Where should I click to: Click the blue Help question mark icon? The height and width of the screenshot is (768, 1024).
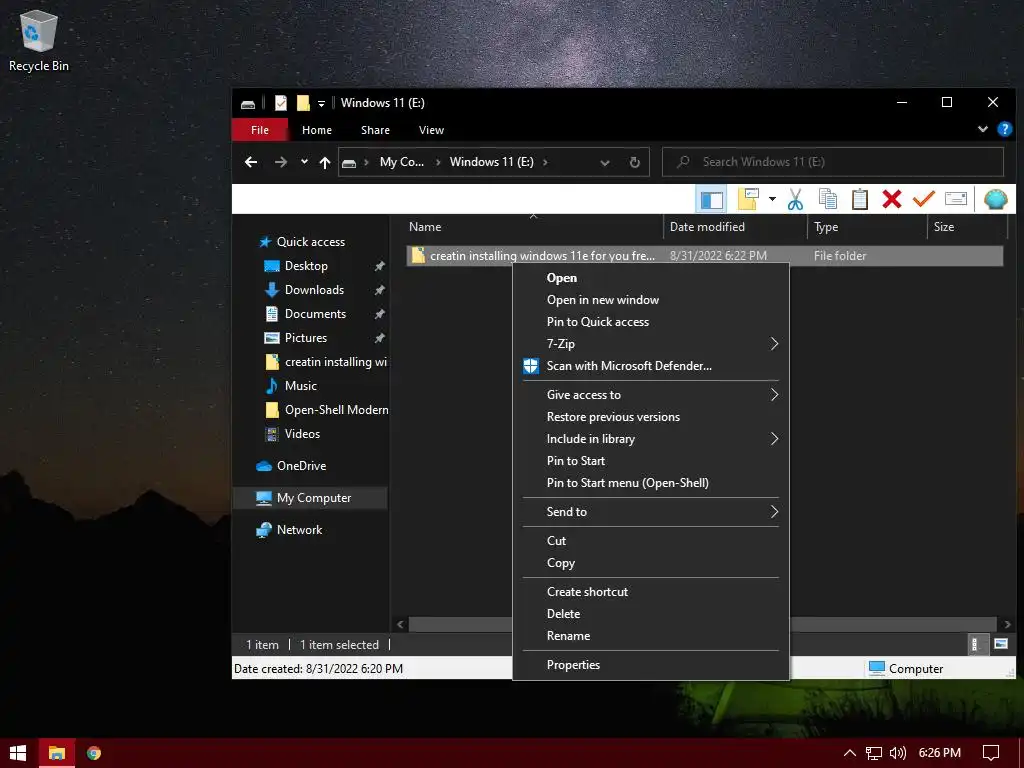[1004, 129]
